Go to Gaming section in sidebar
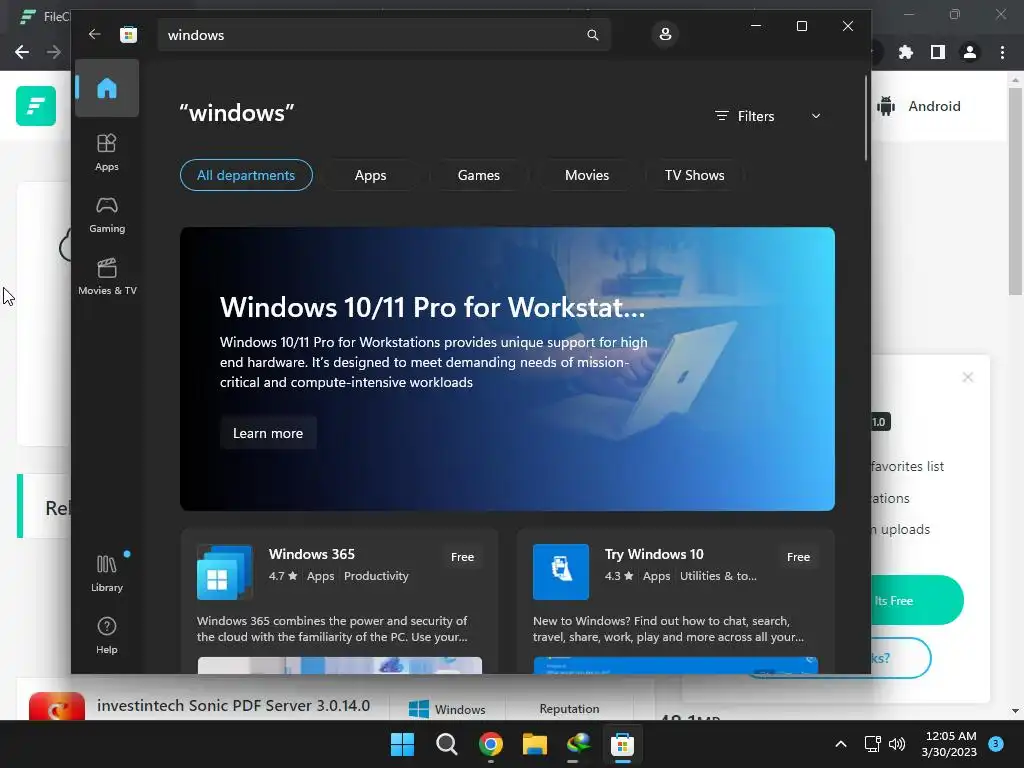Viewport: 1024px width, 768px height. point(106,215)
